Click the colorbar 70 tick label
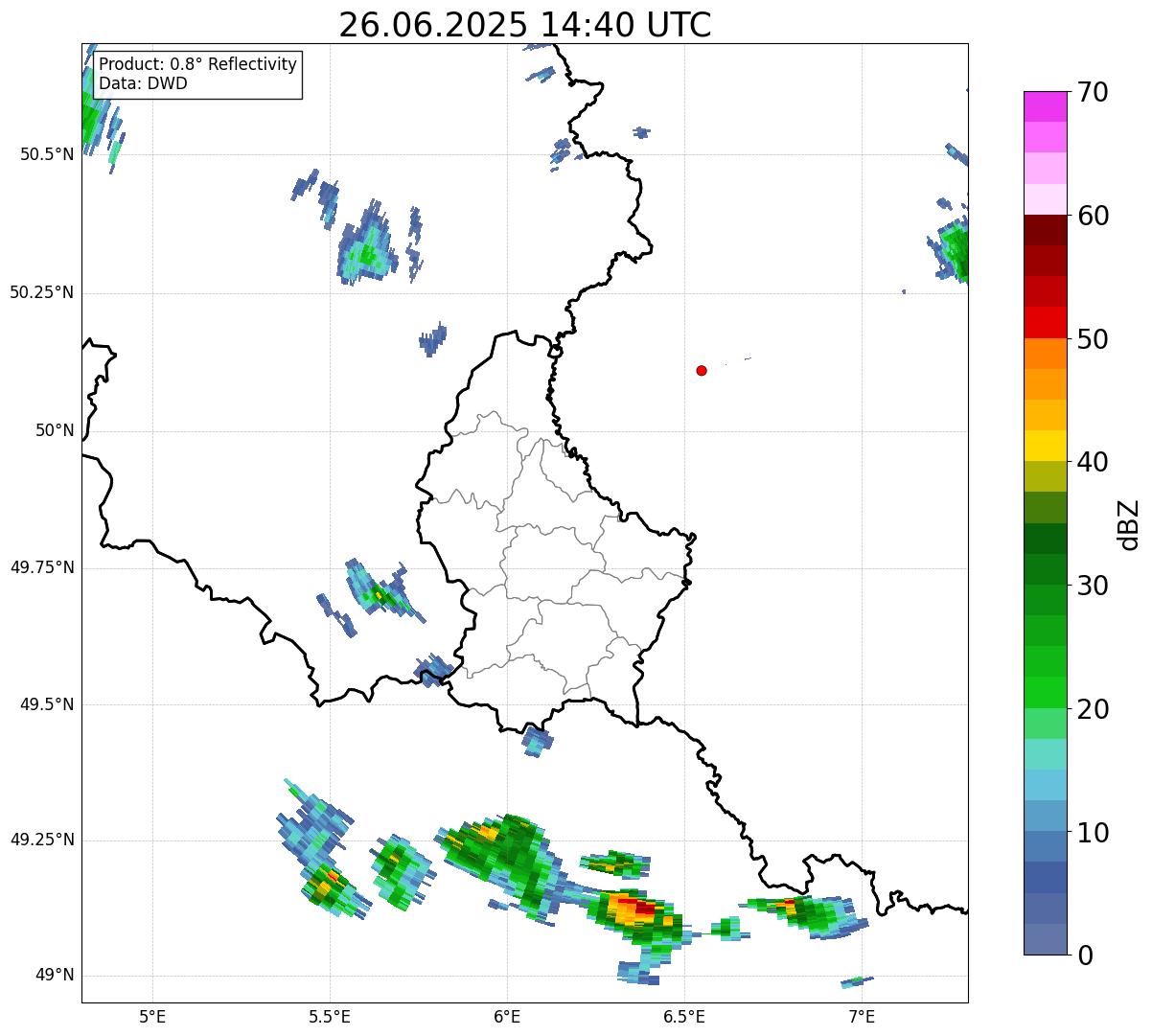1152x1036 pixels. pos(1093,92)
